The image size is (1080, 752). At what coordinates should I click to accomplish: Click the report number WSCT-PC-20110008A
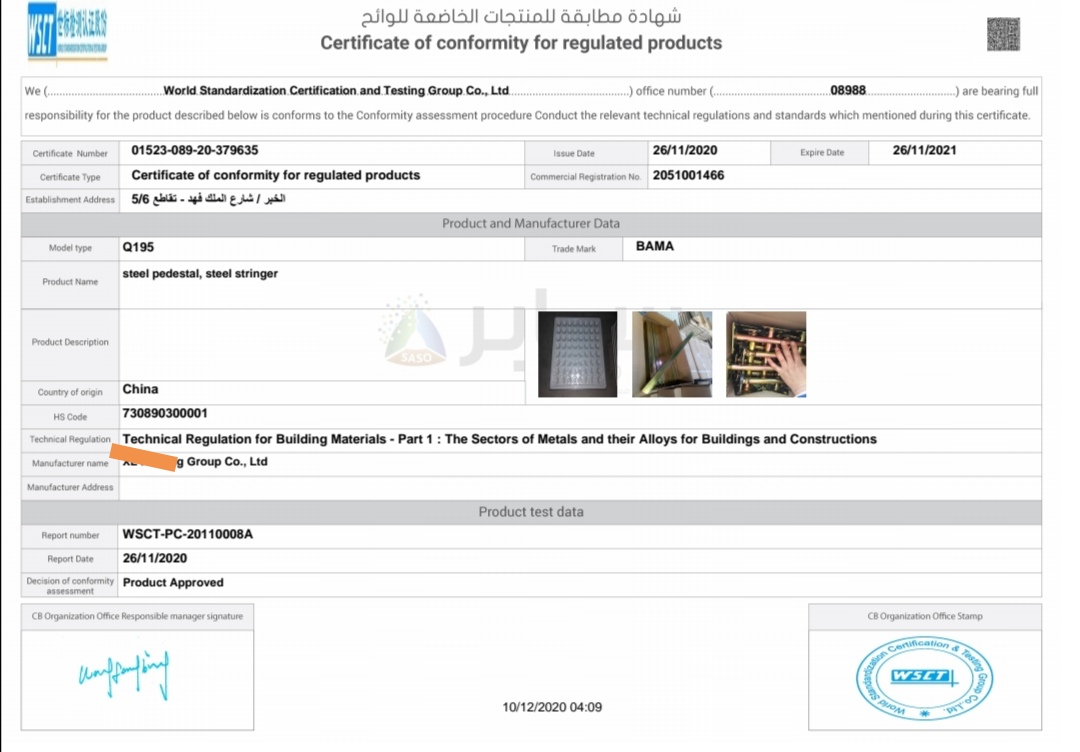(187, 534)
